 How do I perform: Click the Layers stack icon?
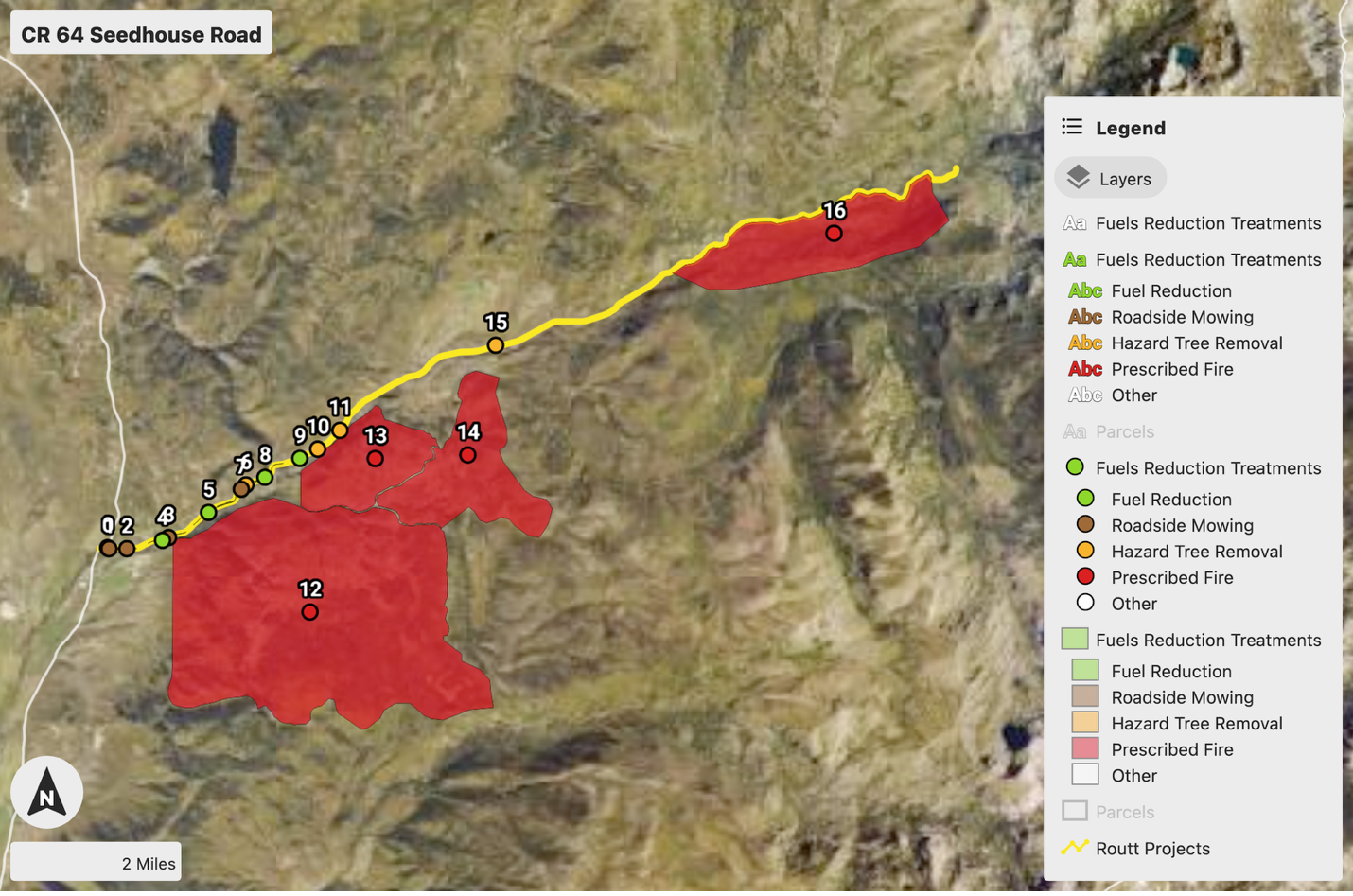tap(1079, 177)
